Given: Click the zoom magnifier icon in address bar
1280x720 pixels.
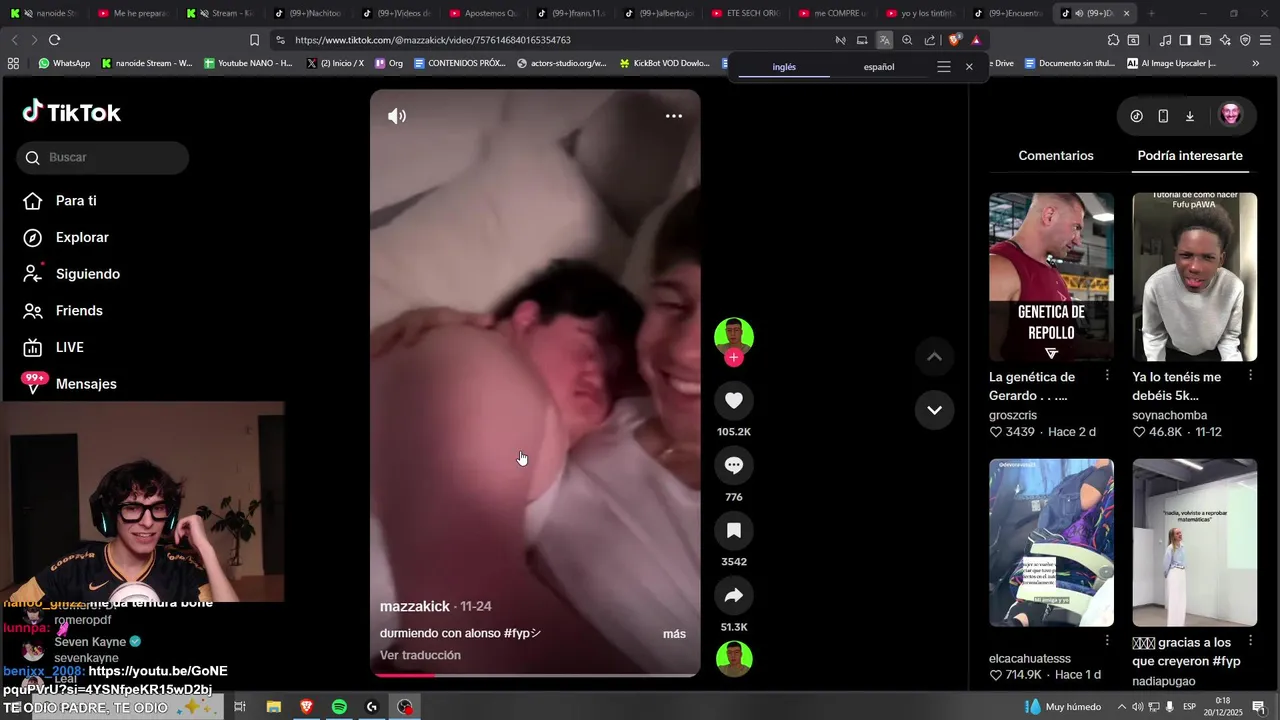Looking at the screenshot, I should tap(907, 40).
